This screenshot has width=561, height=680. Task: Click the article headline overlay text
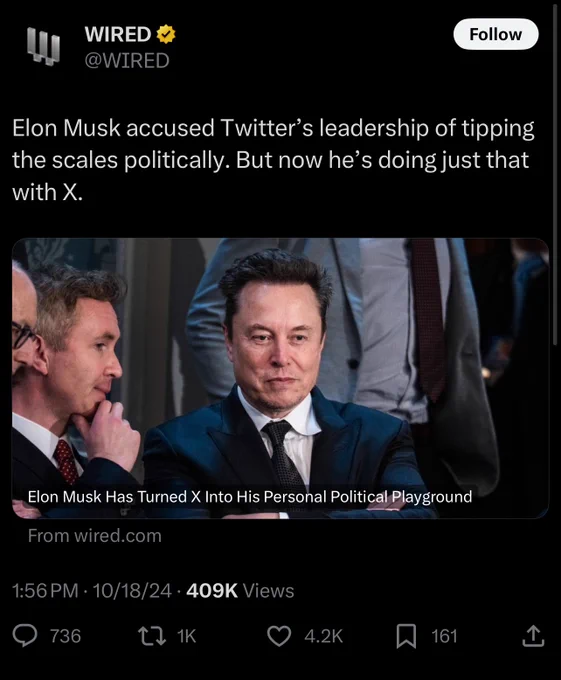(x=250, y=497)
